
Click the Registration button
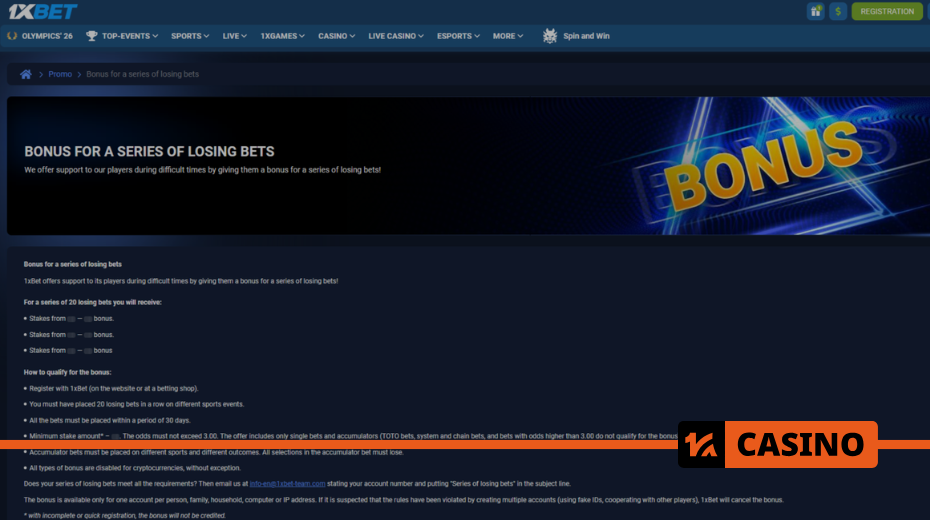pyautogui.click(x=887, y=11)
